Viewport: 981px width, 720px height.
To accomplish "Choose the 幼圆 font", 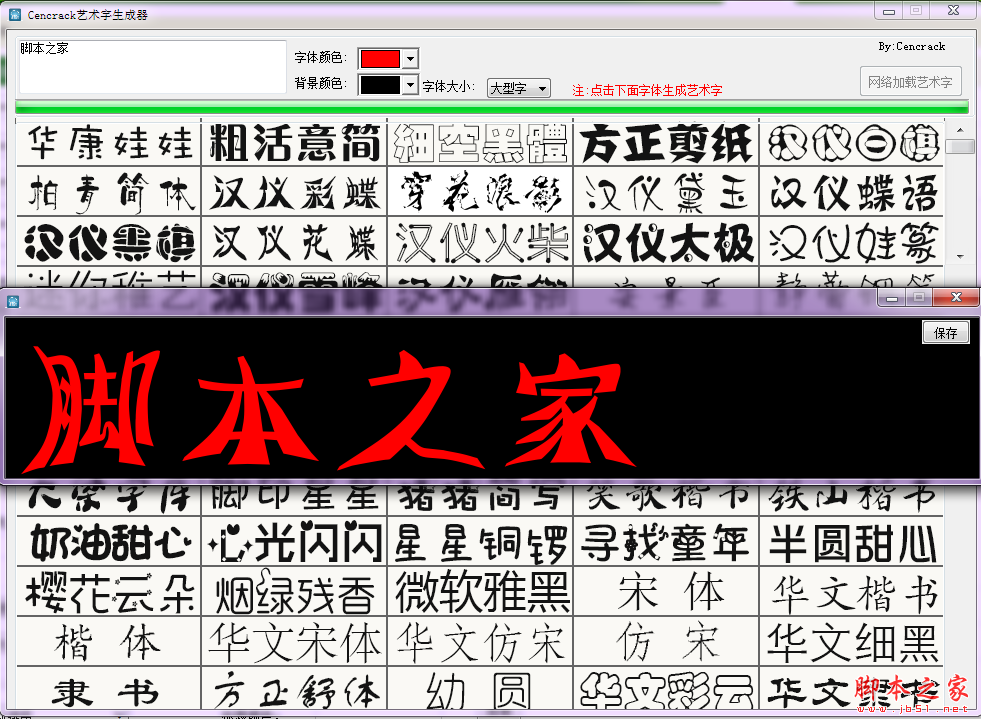I will click(x=480, y=690).
